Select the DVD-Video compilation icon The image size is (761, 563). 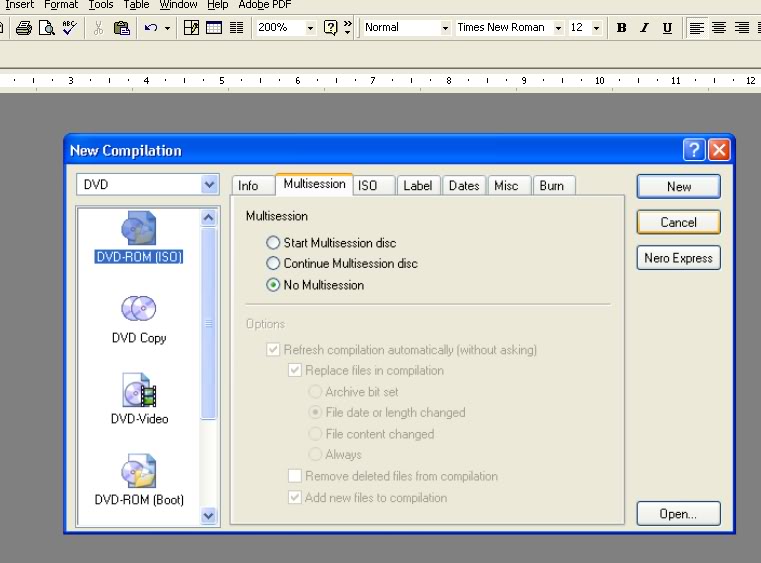[138, 390]
